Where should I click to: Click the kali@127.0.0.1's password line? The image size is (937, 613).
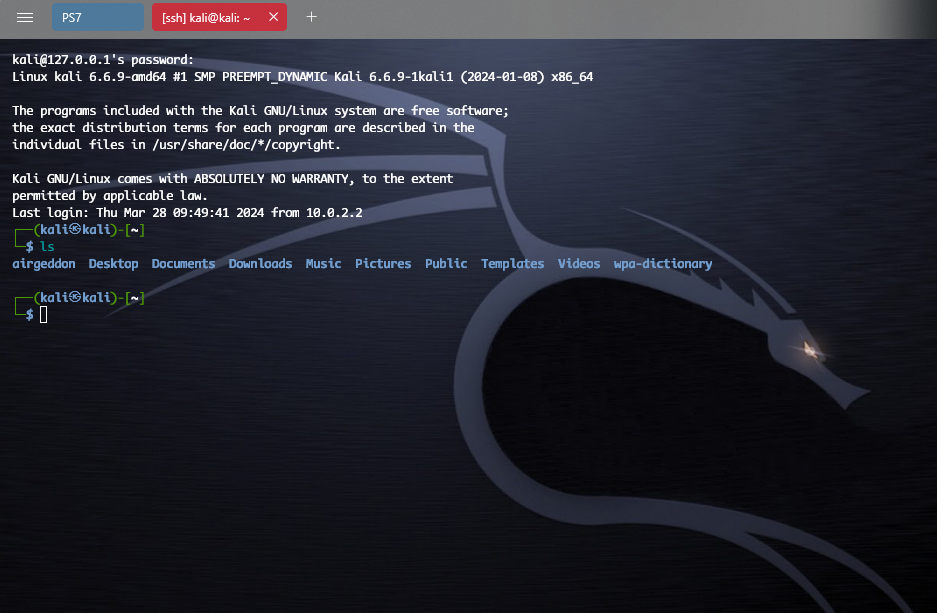(103, 60)
